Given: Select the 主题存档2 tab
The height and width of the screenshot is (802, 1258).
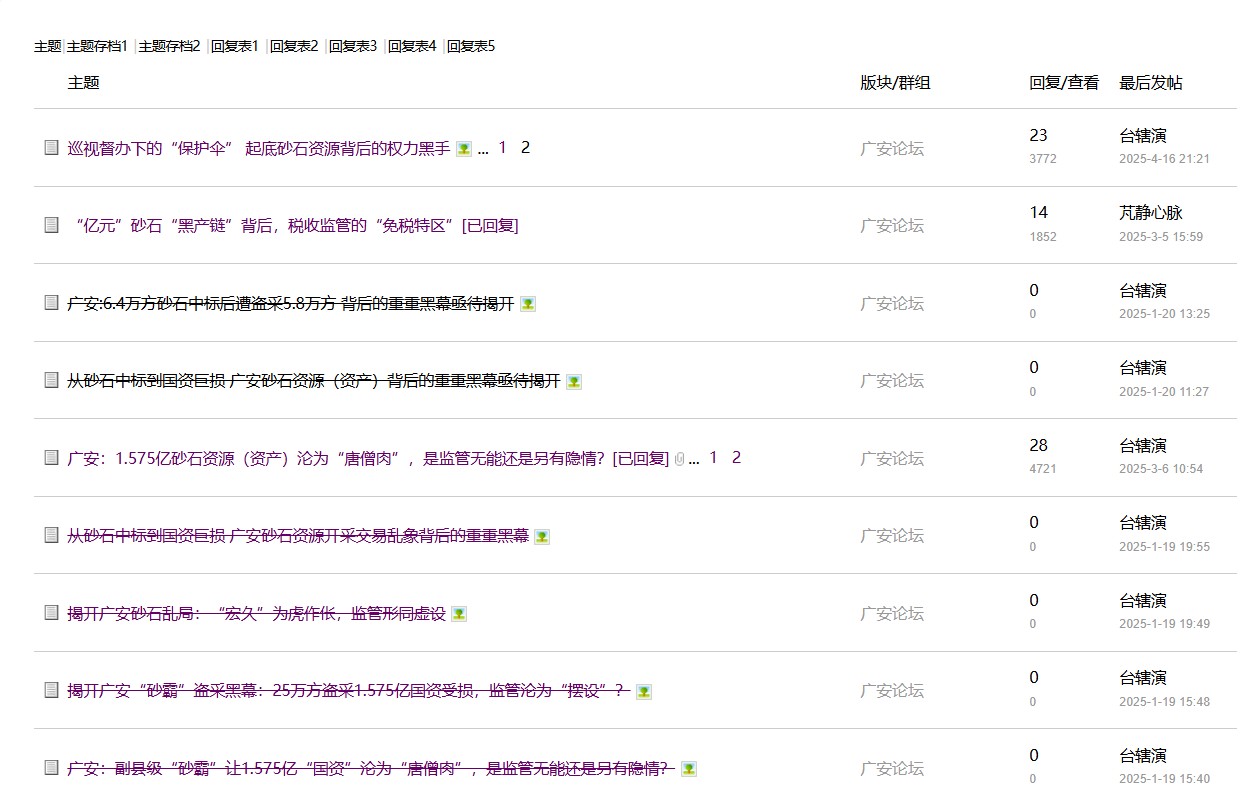Looking at the screenshot, I should tap(169, 46).
